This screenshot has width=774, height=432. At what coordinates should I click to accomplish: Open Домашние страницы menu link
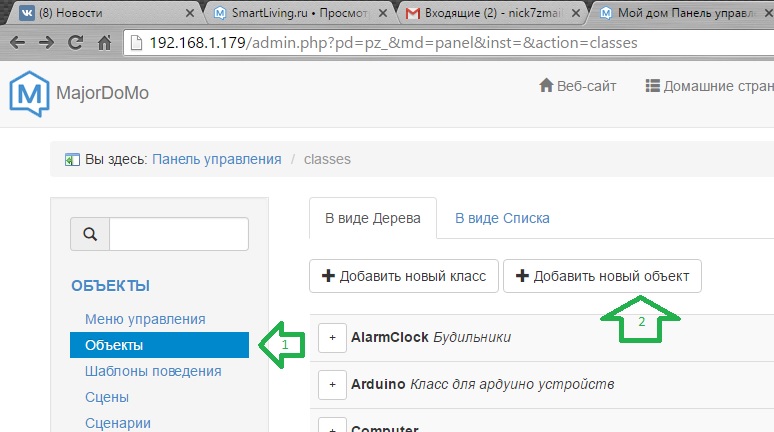710,86
